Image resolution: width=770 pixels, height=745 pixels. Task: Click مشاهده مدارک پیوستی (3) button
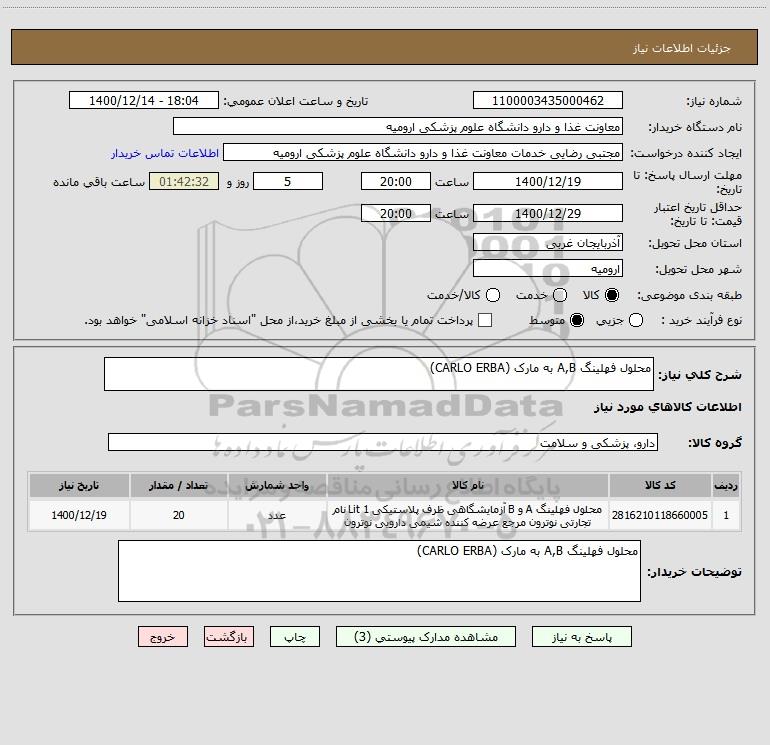pos(426,637)
